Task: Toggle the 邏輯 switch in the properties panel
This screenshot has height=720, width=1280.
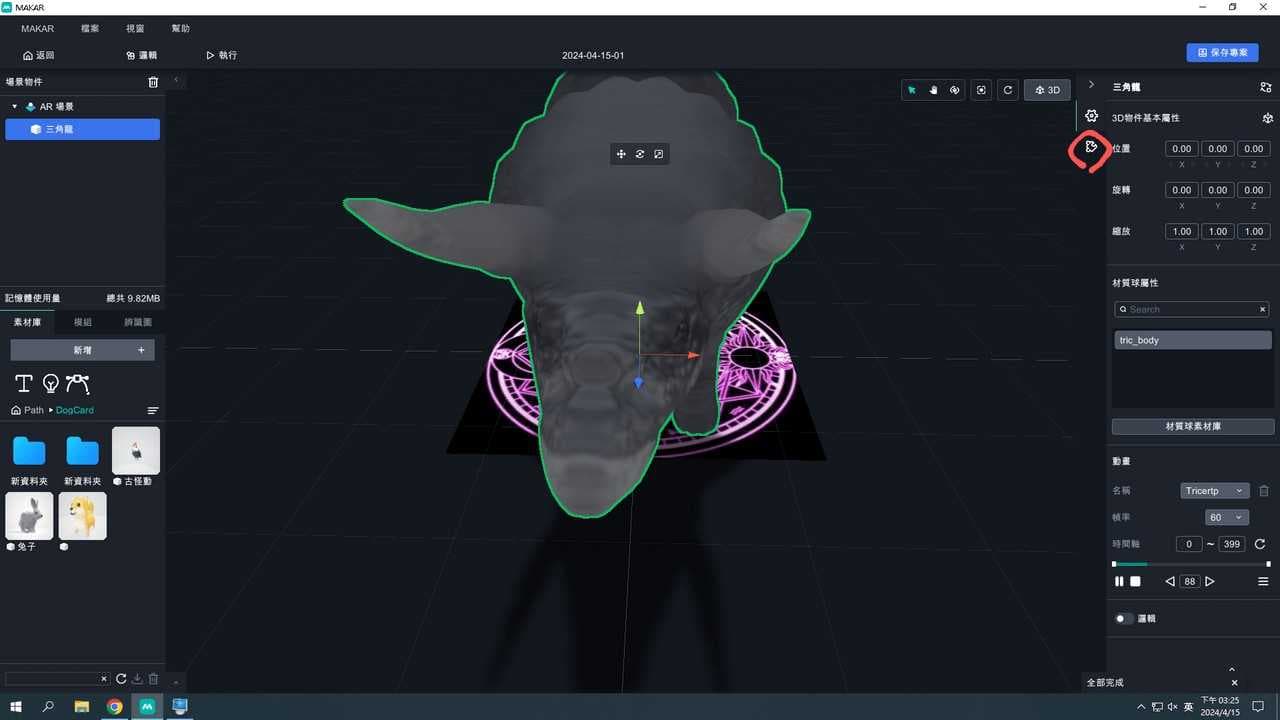Action: (1124, 619)
